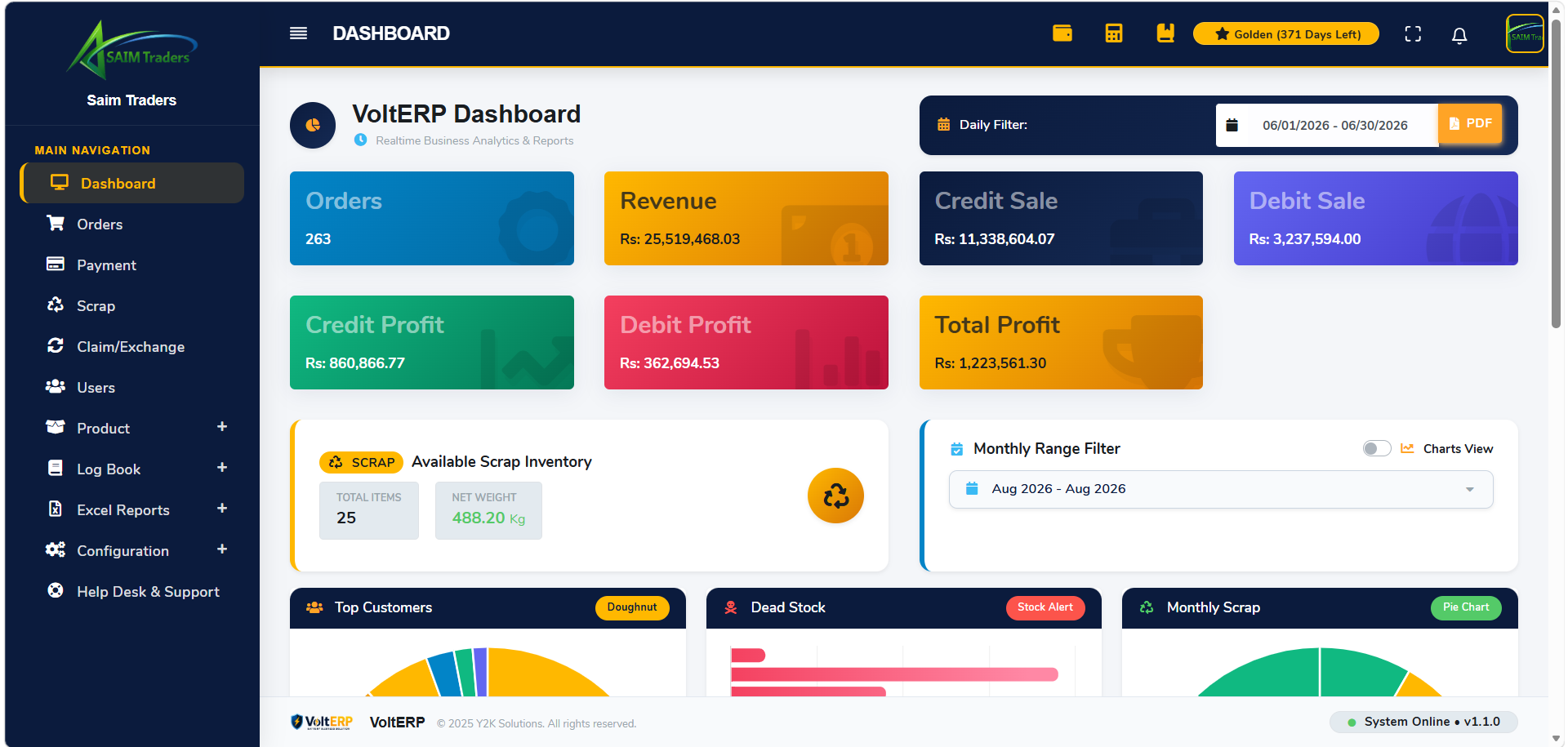
Task: Click the Pie Chart badge
Action: pos(1466,607)
